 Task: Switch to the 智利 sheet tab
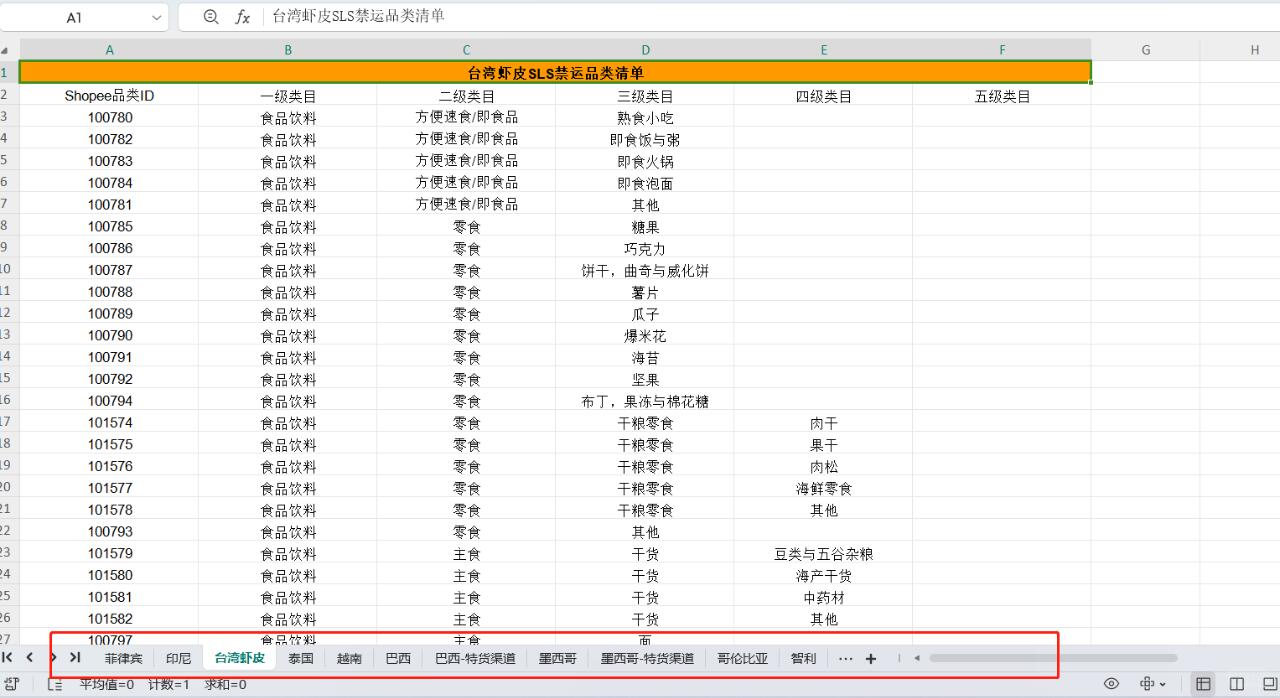[x=804, y=659]
